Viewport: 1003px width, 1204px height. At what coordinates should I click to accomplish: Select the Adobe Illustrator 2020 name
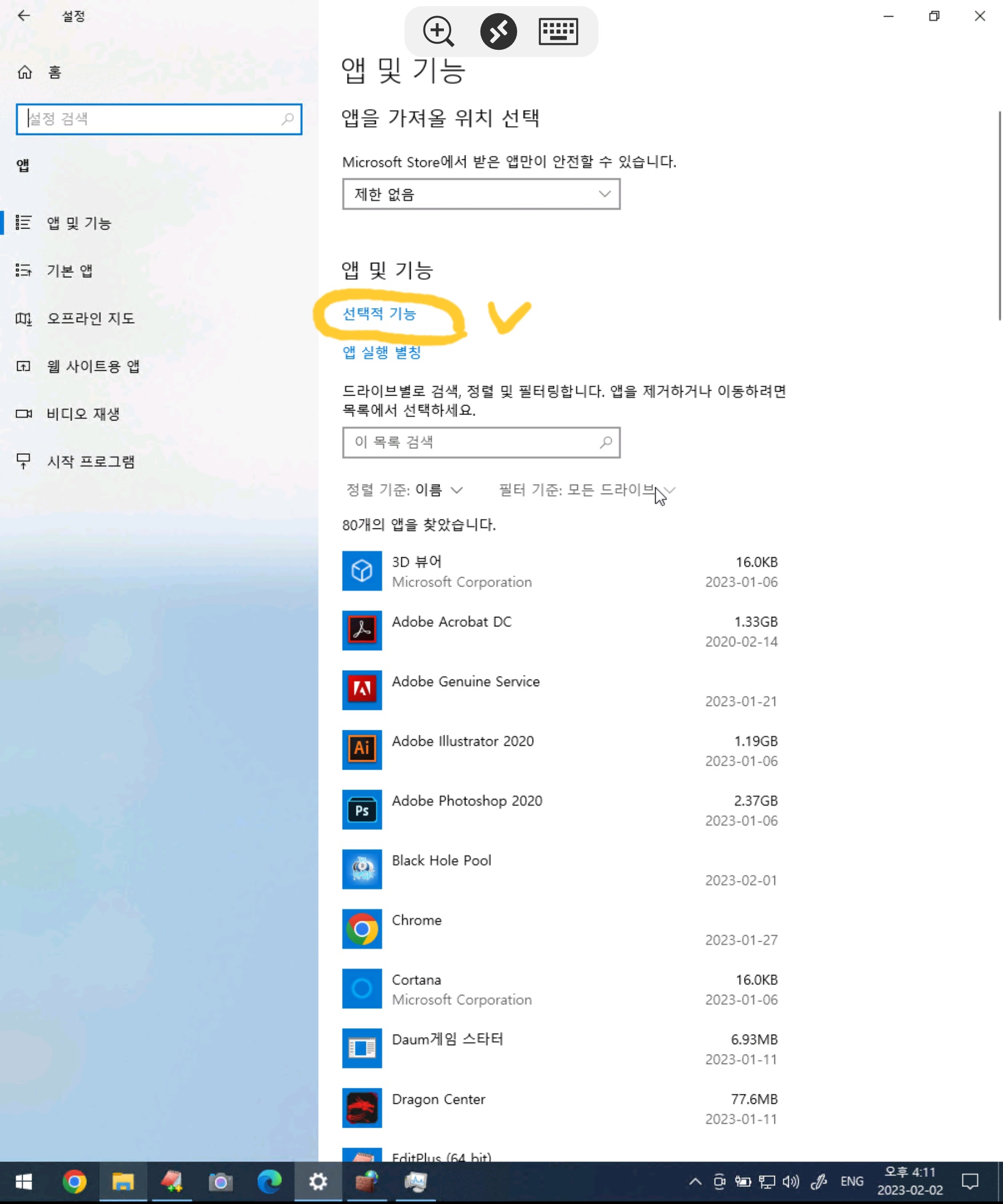(463, 741)
